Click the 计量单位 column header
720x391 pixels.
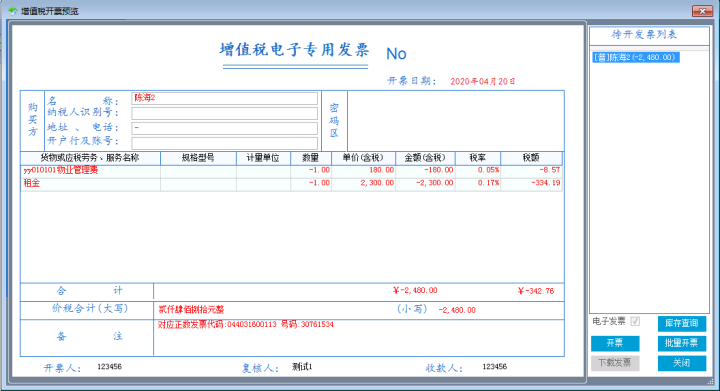[x=263, y=158]
